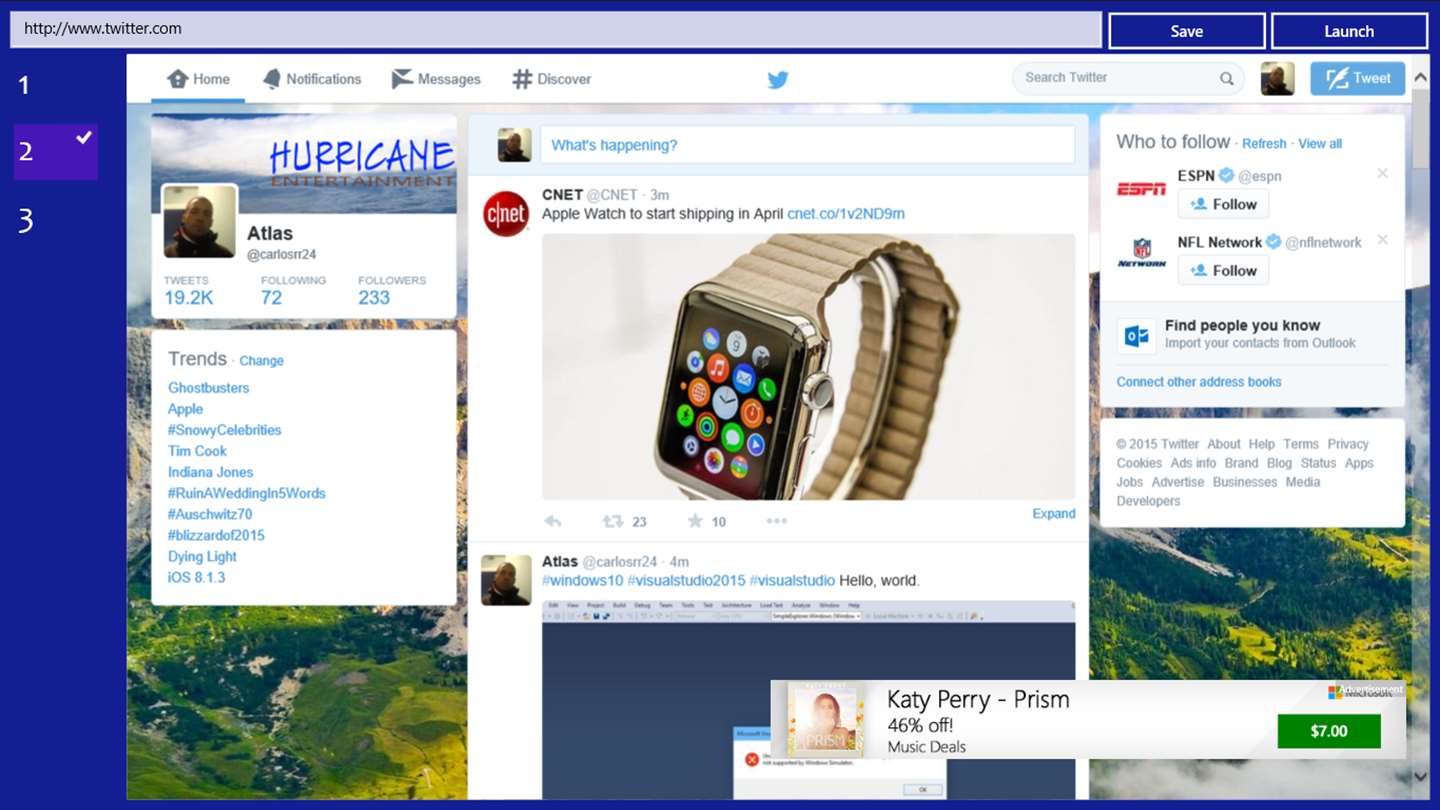Click the Outlook icon beside Find people you know
The width and height of the screenshot is (1440, 810).
[1136, 336]
